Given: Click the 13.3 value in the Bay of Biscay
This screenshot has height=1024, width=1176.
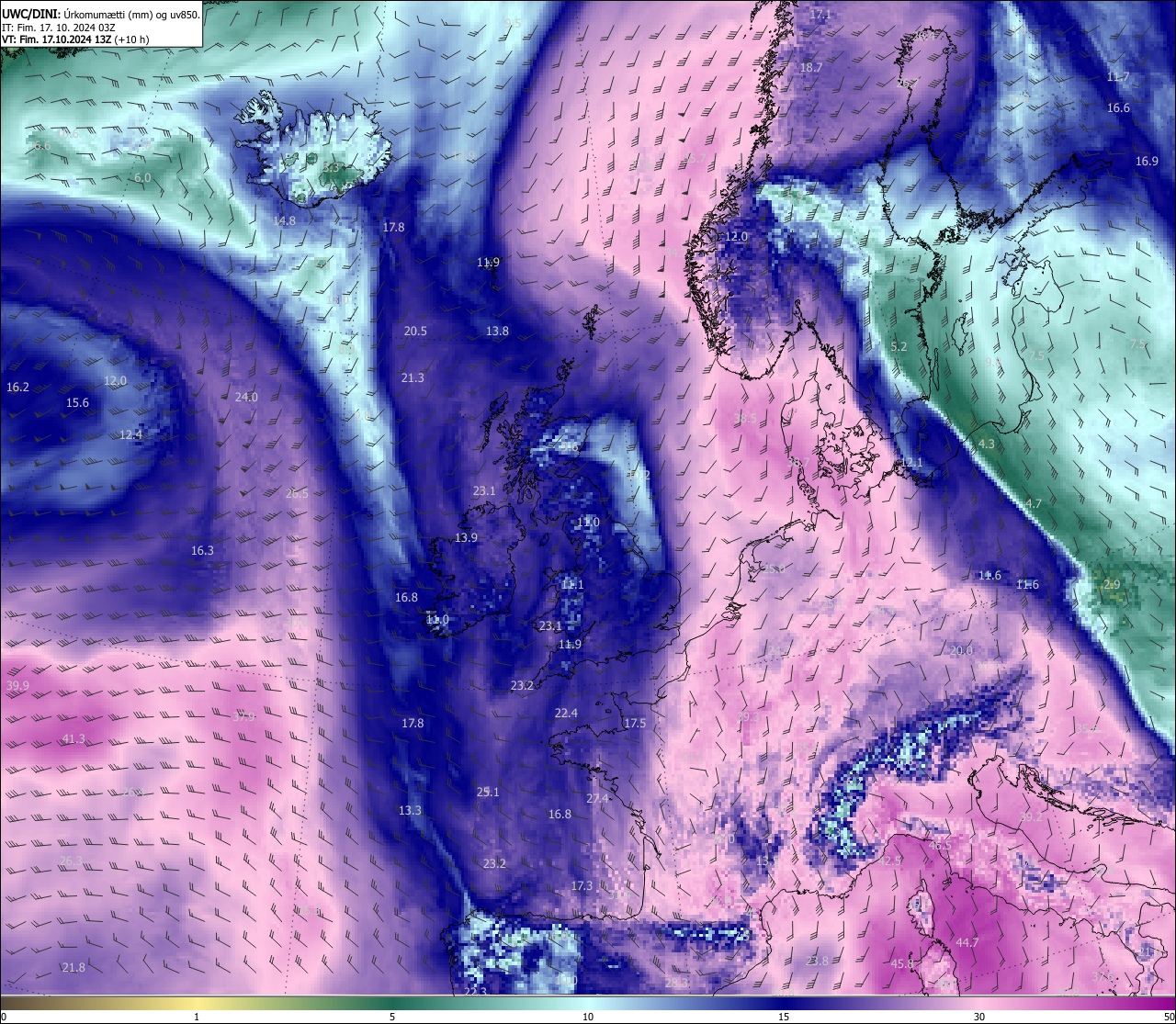Looking at the screenshot, I should 410,810.
